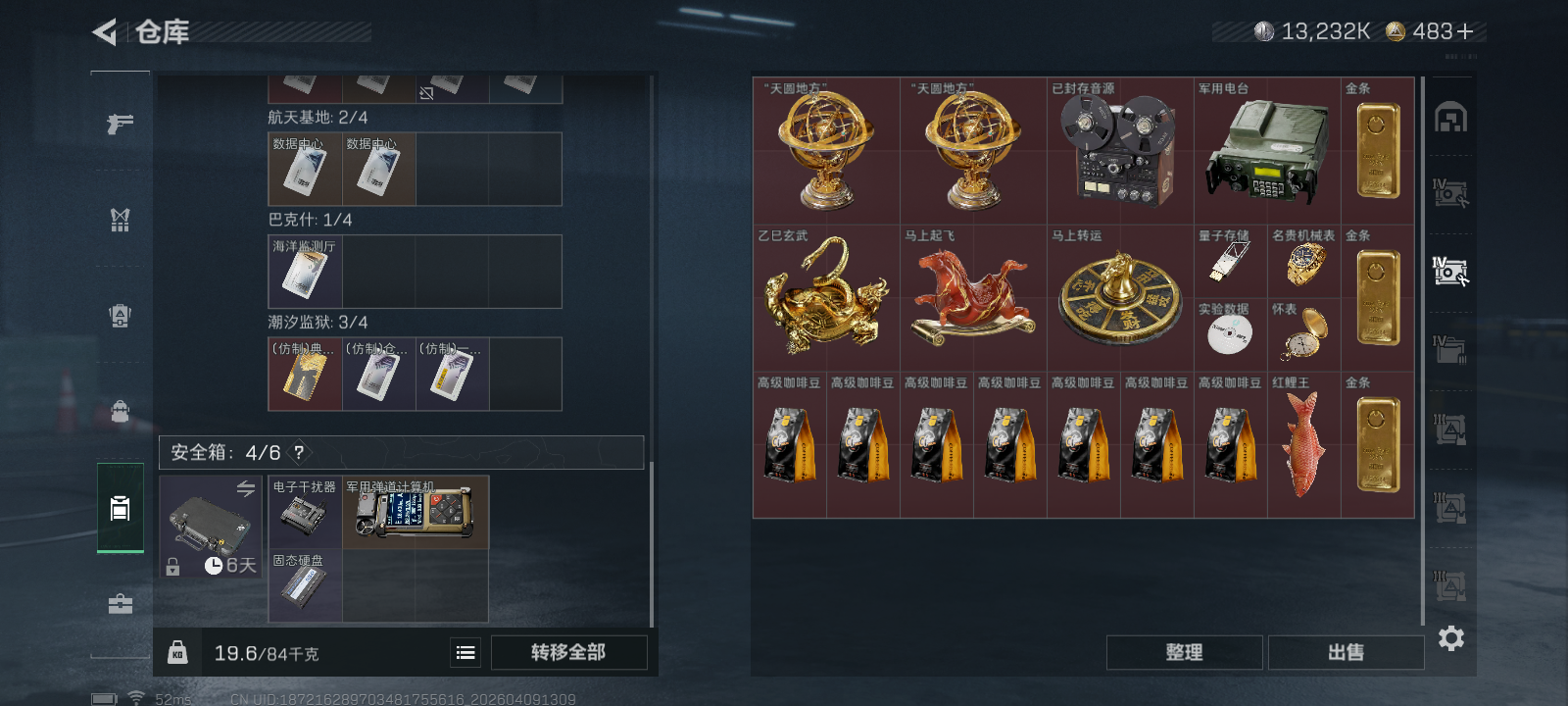The width and height of the screenshot is (1568, 706).
Task: Open the home warehouse icon on right rail
Action: coord(1450,118)
